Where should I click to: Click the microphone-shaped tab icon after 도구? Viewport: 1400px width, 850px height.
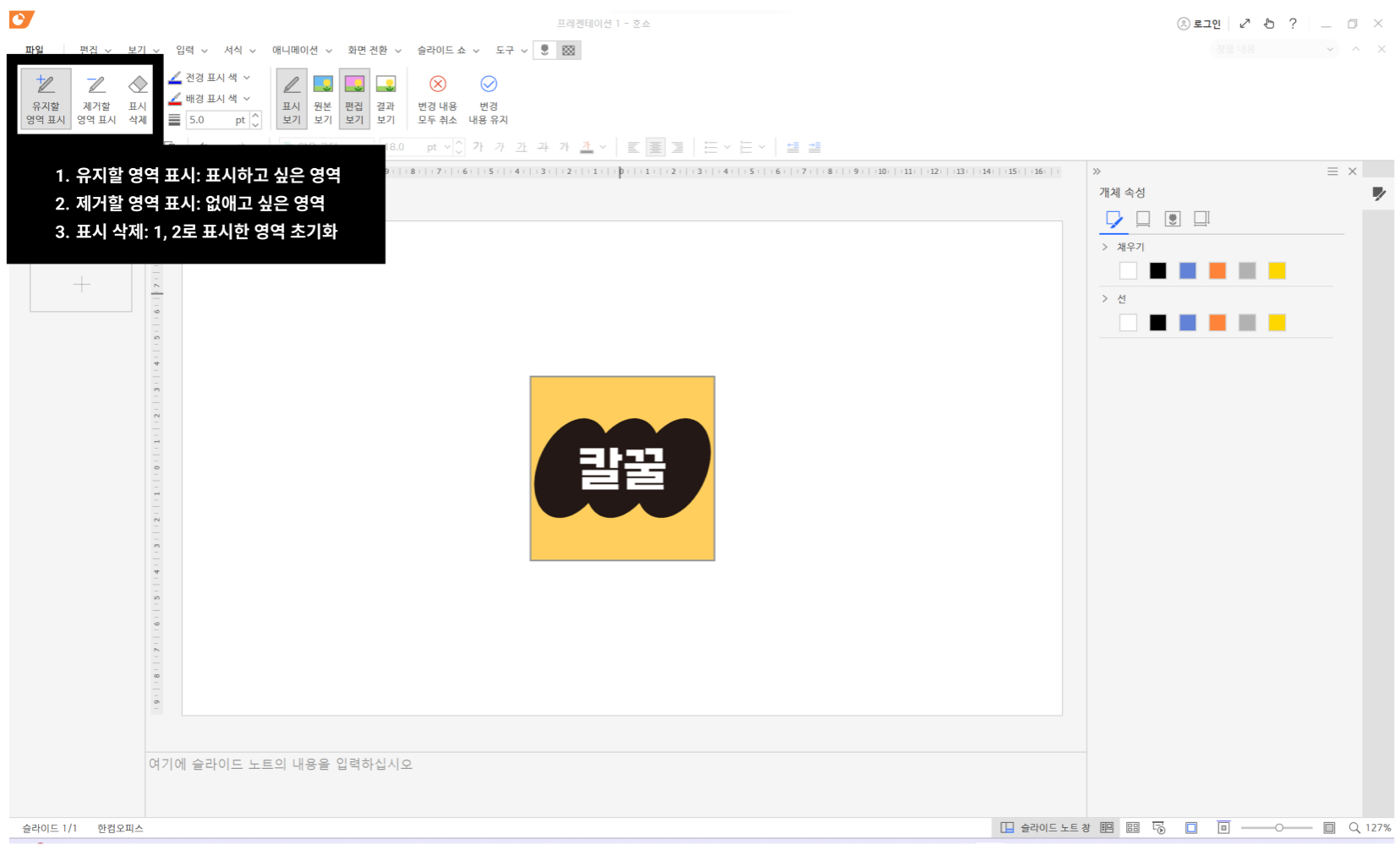tap(545, 50)
